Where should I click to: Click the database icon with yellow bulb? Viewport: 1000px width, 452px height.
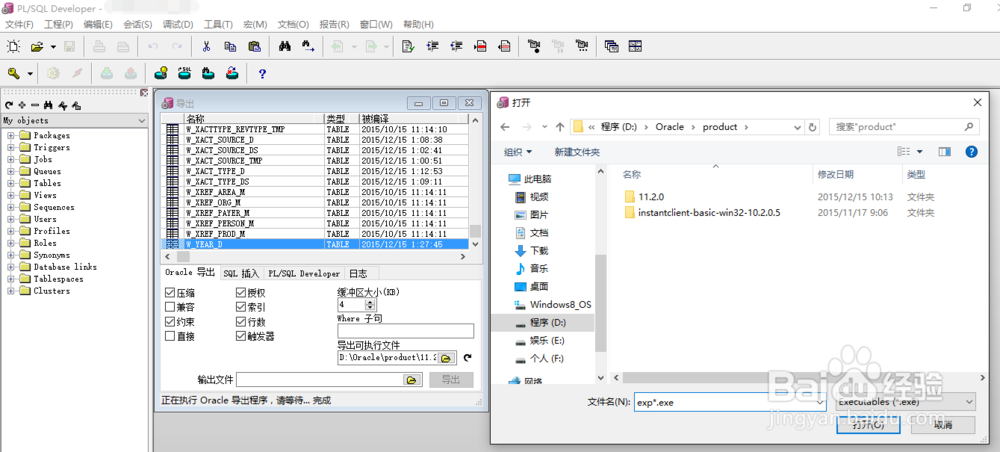coord(161,74)
